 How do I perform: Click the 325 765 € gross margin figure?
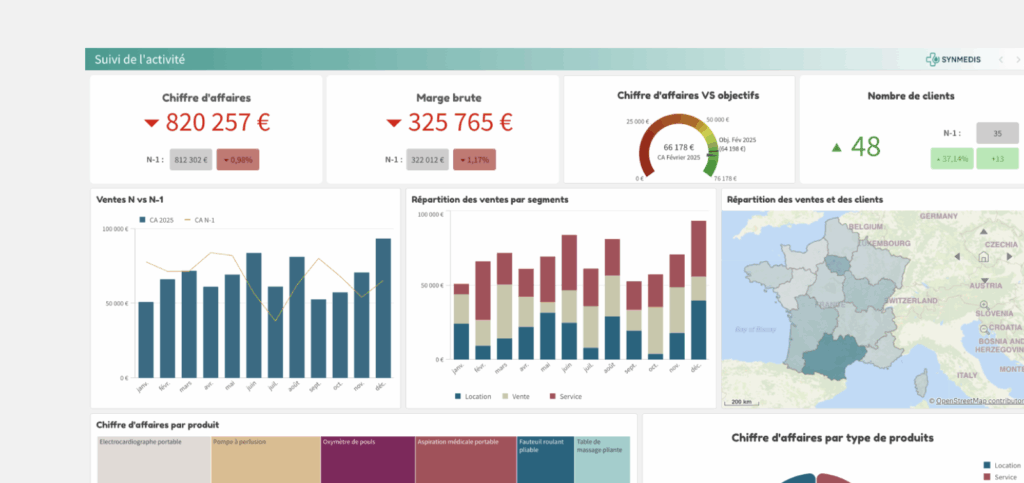coord(460,122)
